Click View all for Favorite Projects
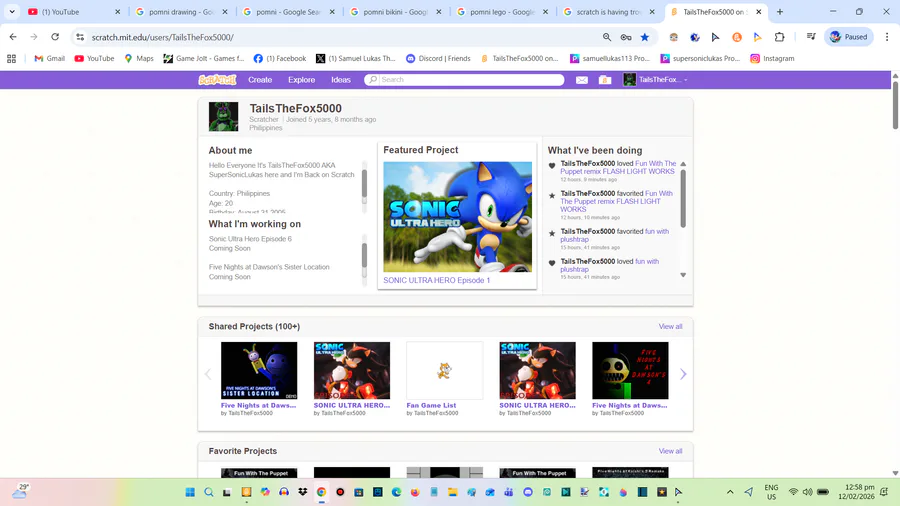This screenshot has width=900, height=506. (670, 451)
